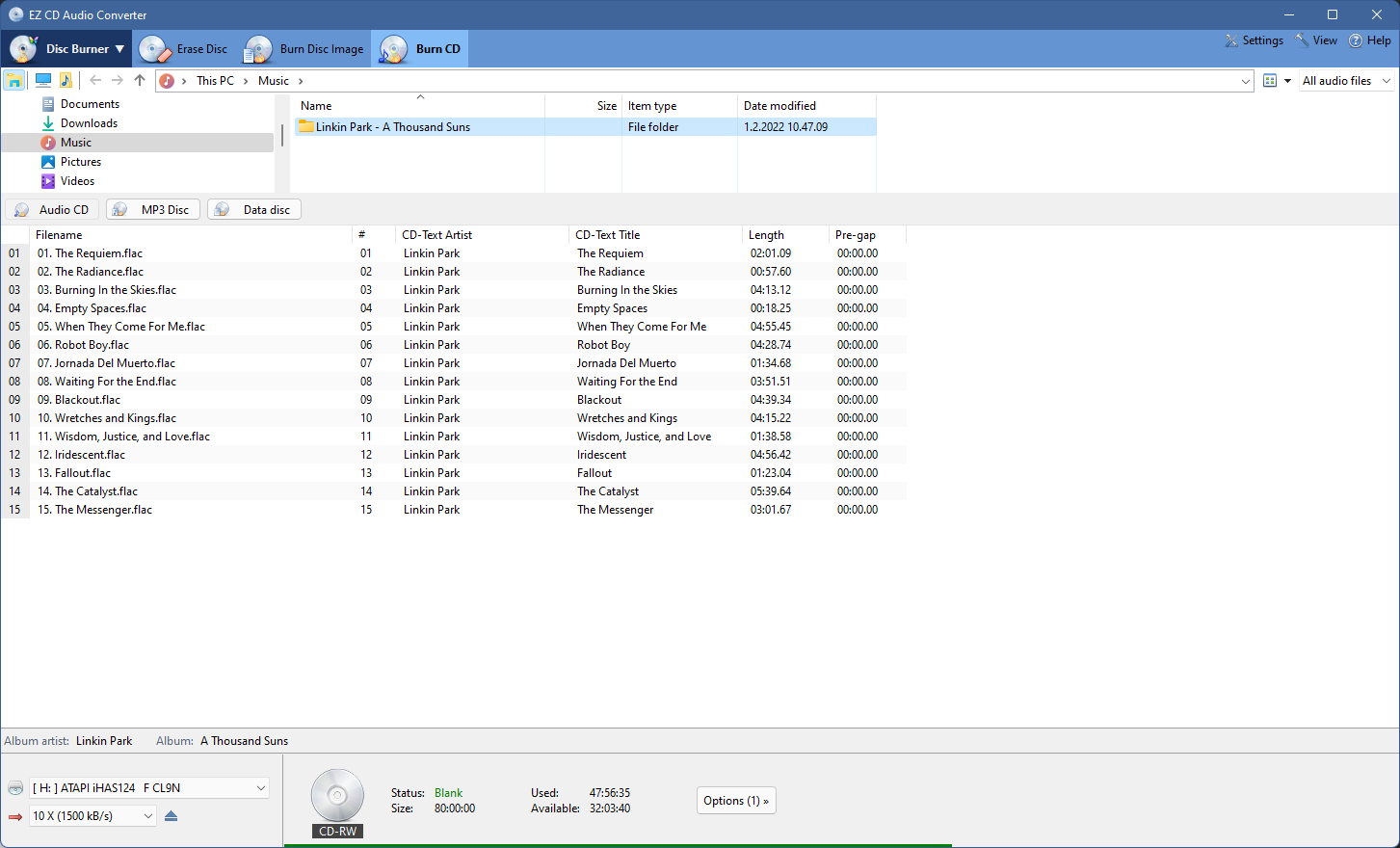The width and height of the screenshot is (1400, 848).
Task: Click the eject disc icon
Action: coord(170,815)
